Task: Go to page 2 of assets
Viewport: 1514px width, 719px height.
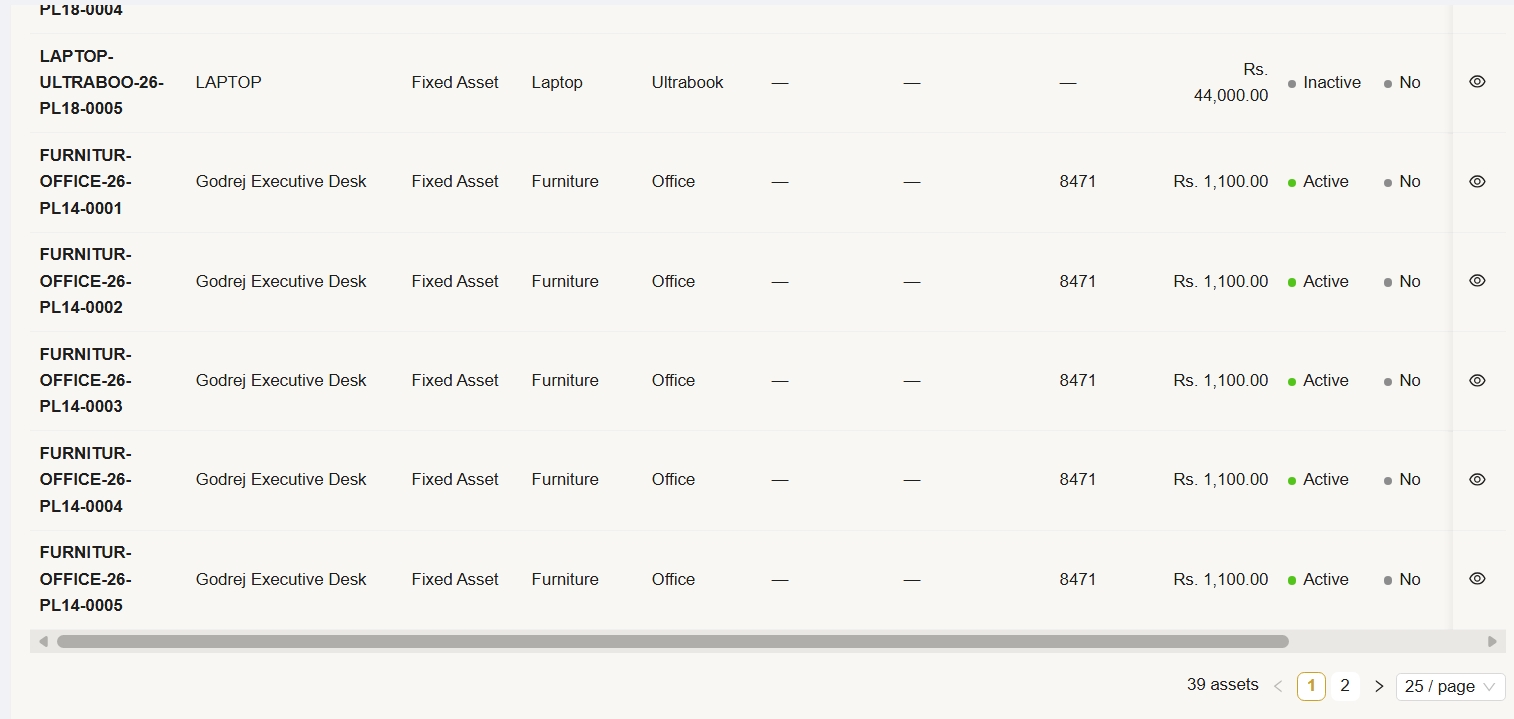Action: pyautogui.click(x=1345, y=686)
